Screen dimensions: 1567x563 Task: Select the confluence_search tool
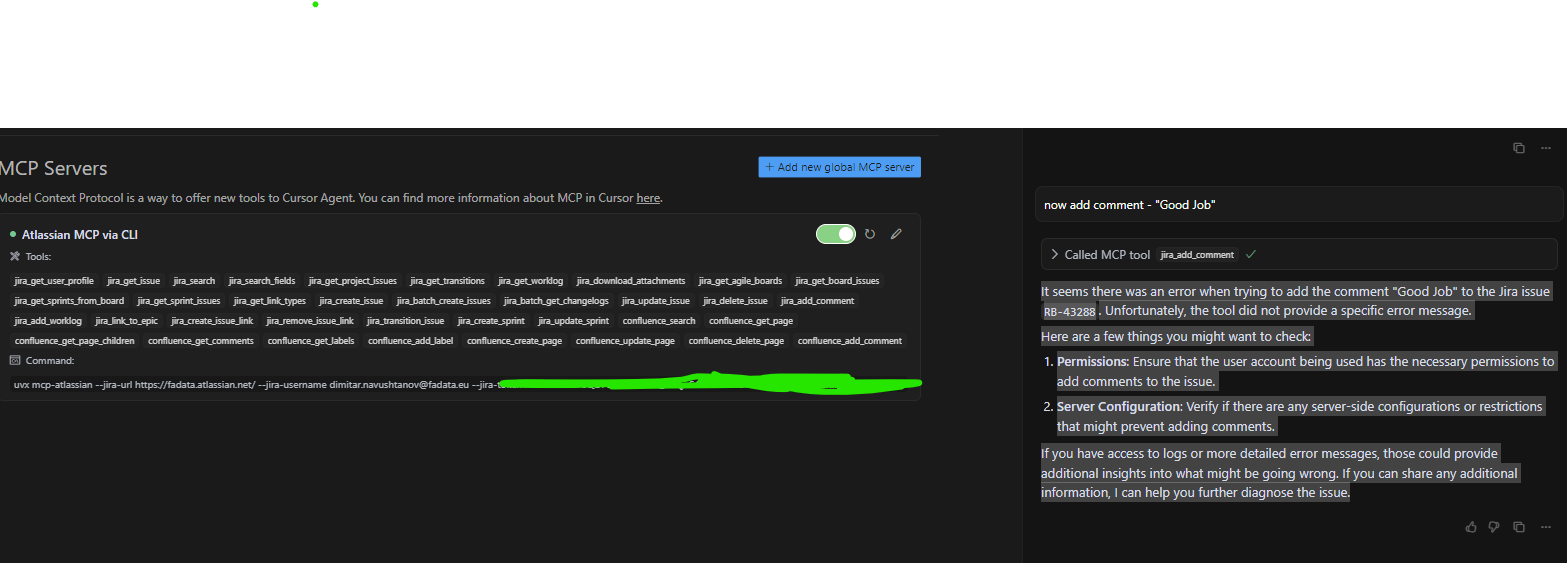659,321
